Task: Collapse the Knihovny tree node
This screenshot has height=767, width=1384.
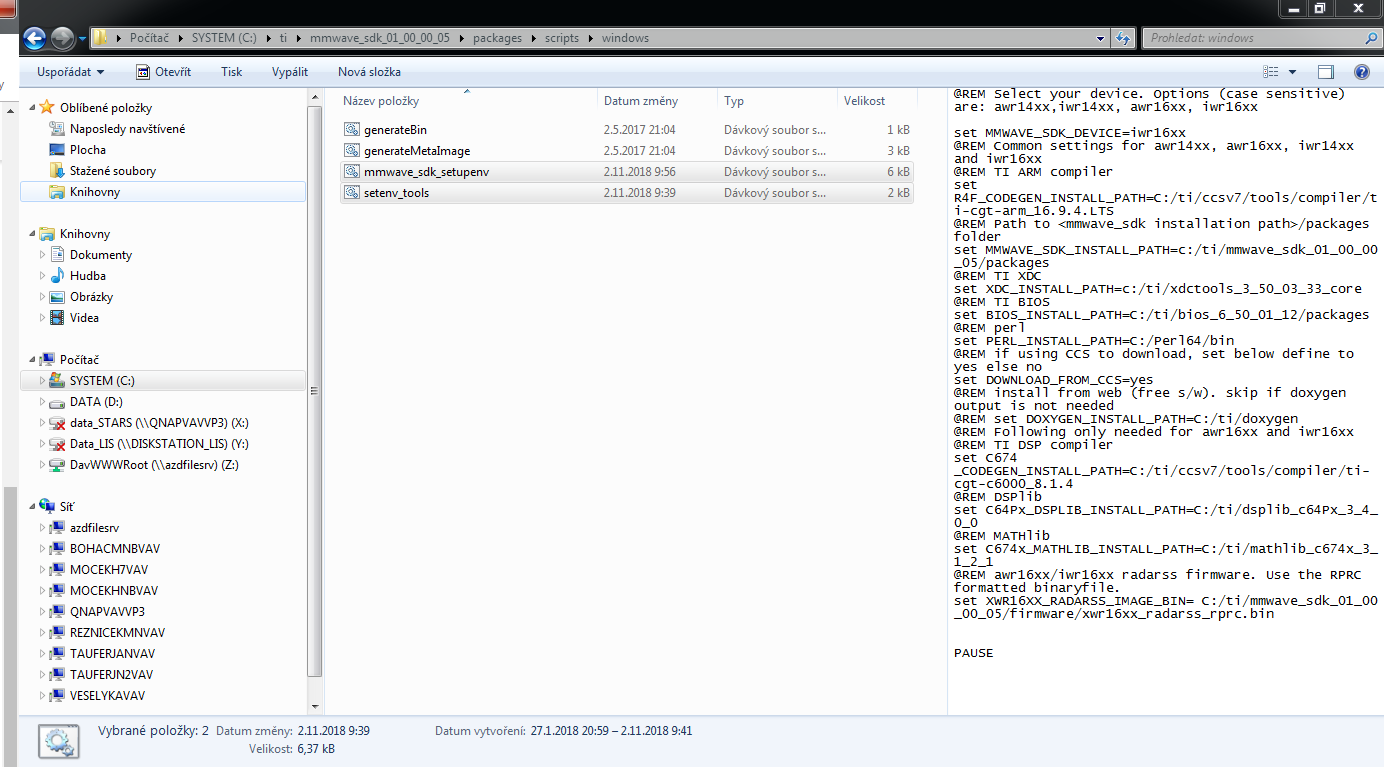Action: 31,233
